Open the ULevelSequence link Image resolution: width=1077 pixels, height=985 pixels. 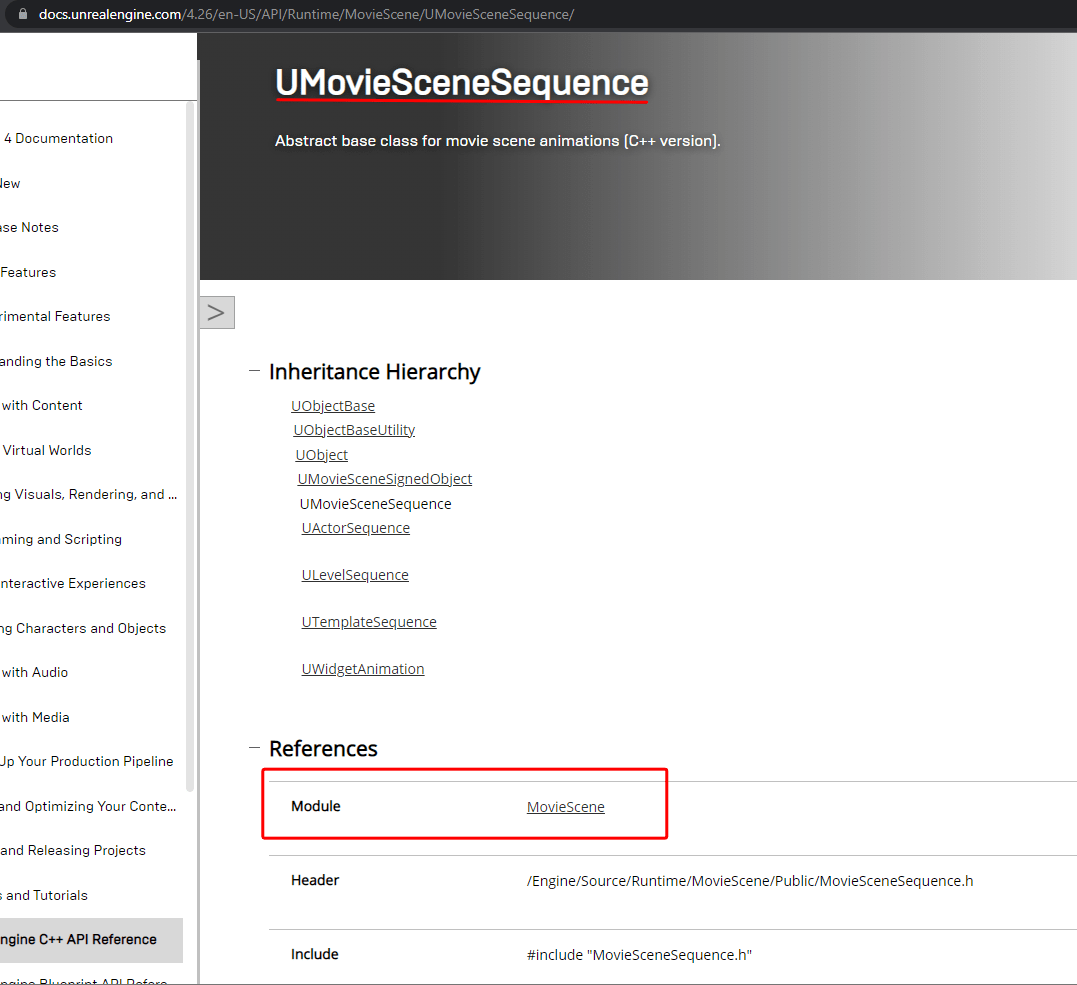click(x=355, y=574)
